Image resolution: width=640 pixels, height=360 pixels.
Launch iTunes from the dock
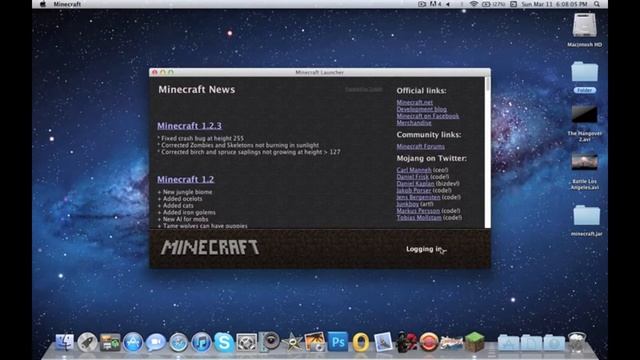201,342
